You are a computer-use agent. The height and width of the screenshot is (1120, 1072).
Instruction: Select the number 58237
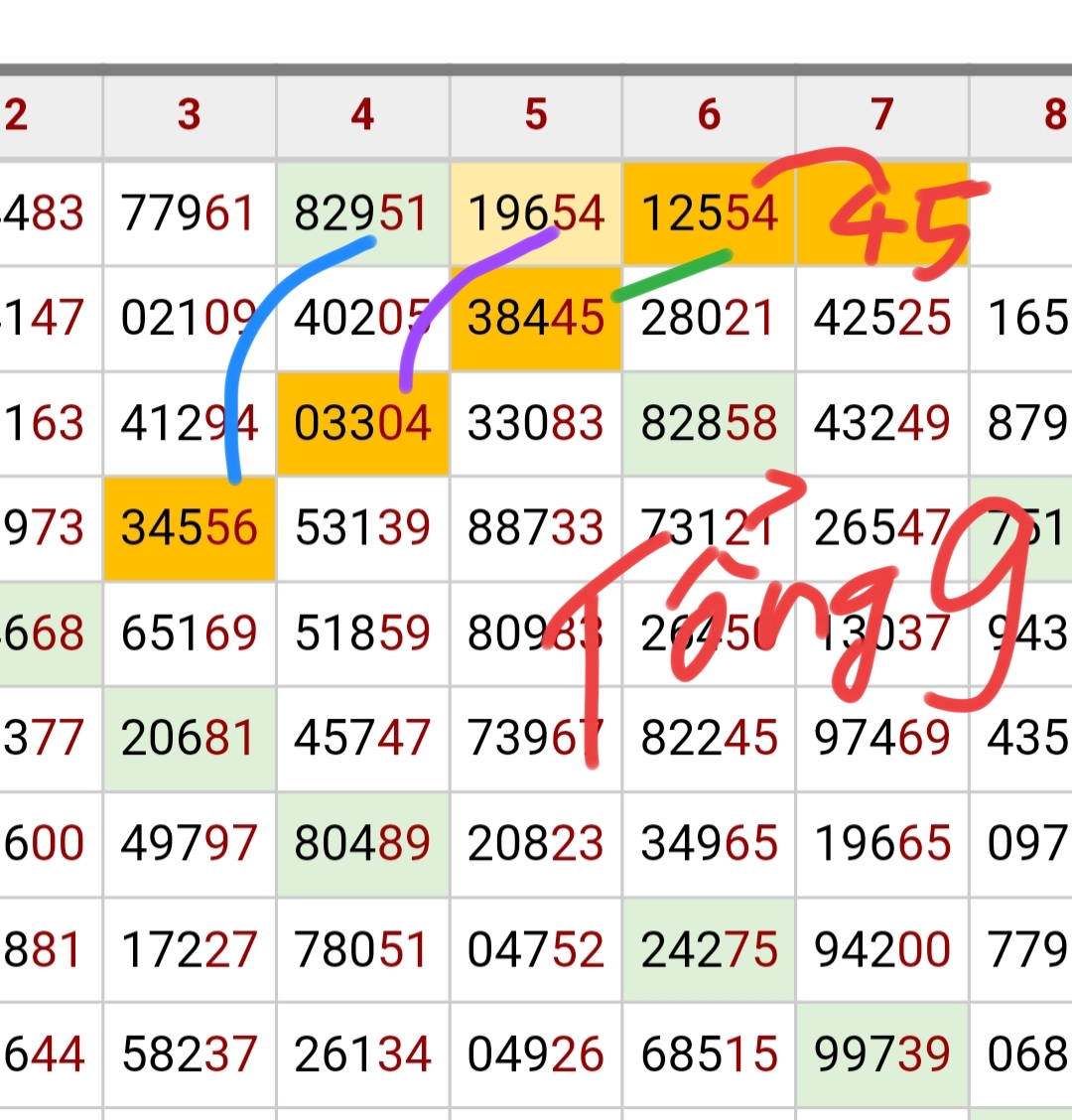(190, 1054)
